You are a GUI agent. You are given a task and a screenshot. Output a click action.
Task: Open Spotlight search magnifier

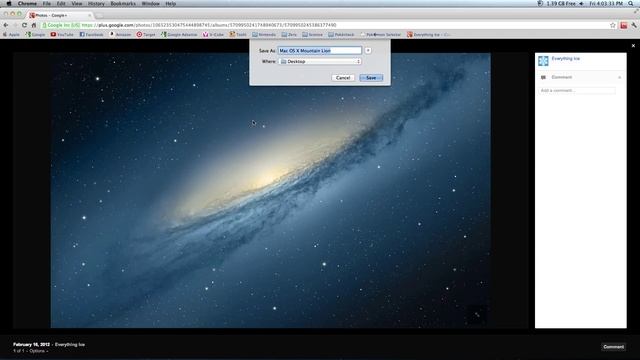pos(631,3)
